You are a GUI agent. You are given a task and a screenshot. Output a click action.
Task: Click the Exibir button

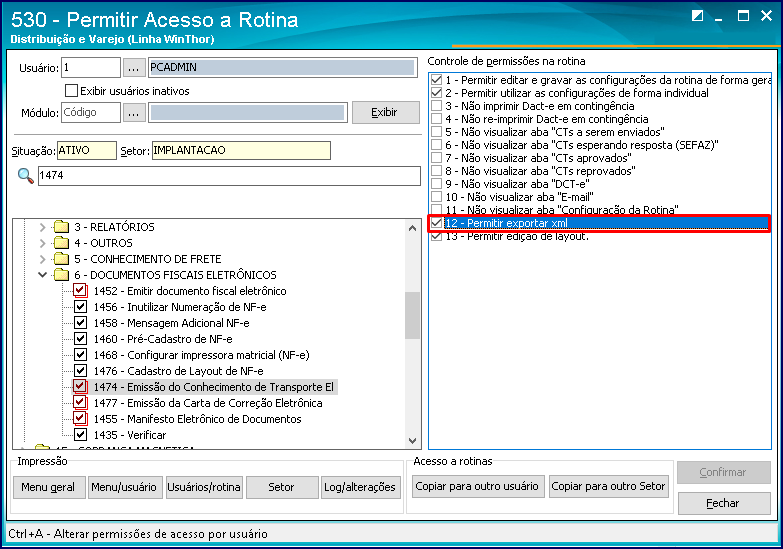click(386, 112)
